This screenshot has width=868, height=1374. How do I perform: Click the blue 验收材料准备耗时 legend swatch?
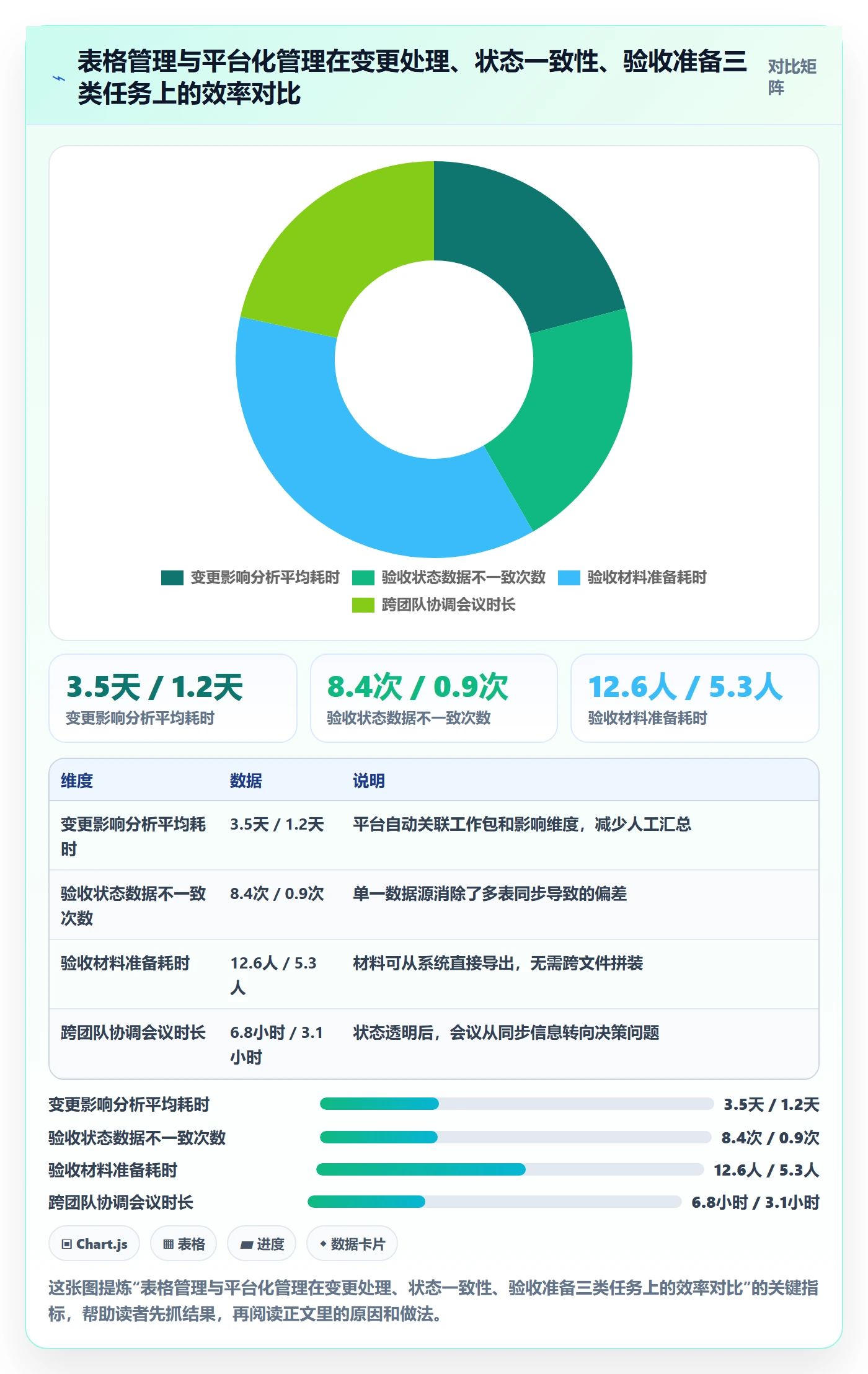569,578
